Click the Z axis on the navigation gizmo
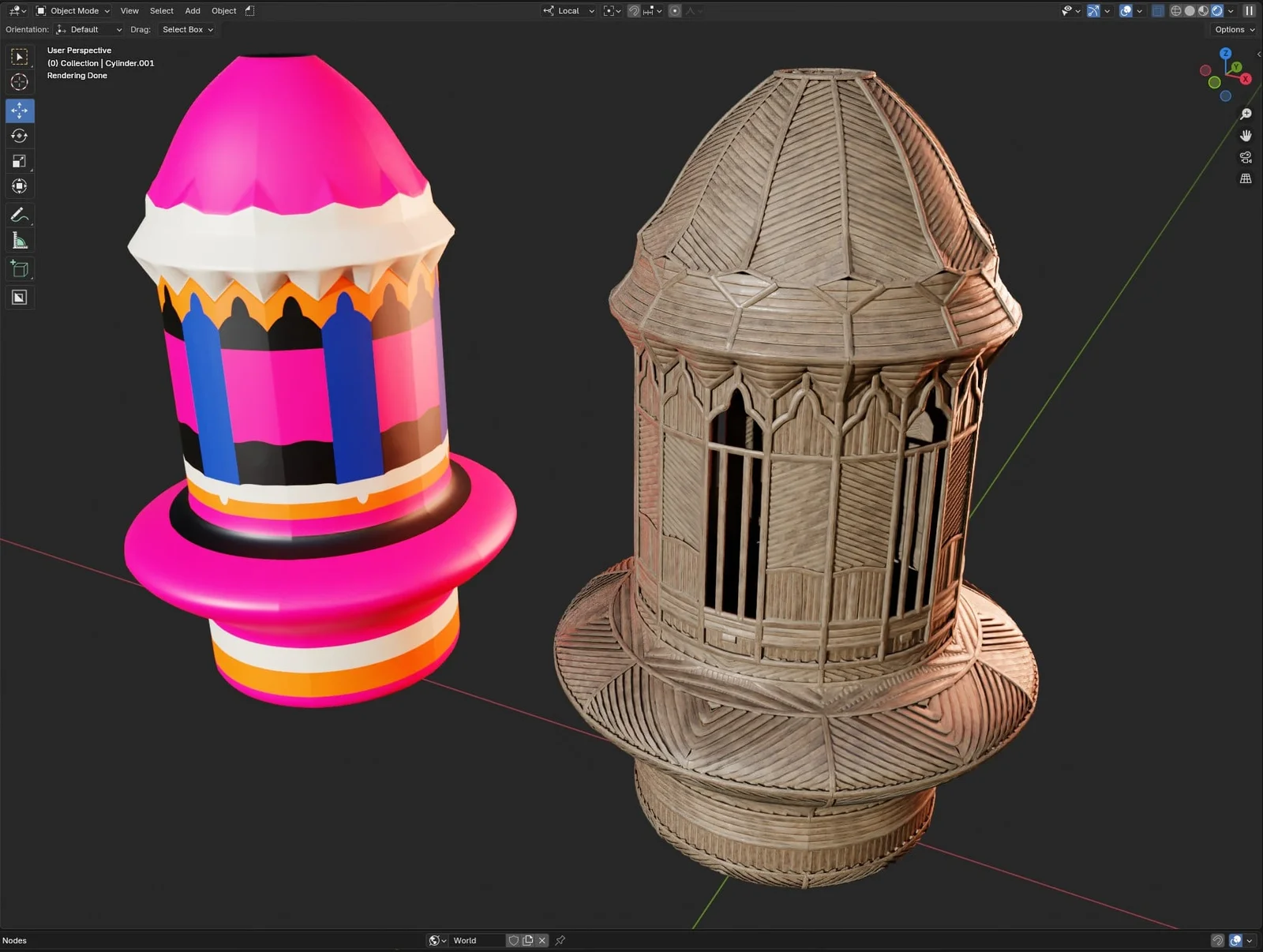Image resolution: width=1263 pixels, height=952 pixels. (1226, 53)
